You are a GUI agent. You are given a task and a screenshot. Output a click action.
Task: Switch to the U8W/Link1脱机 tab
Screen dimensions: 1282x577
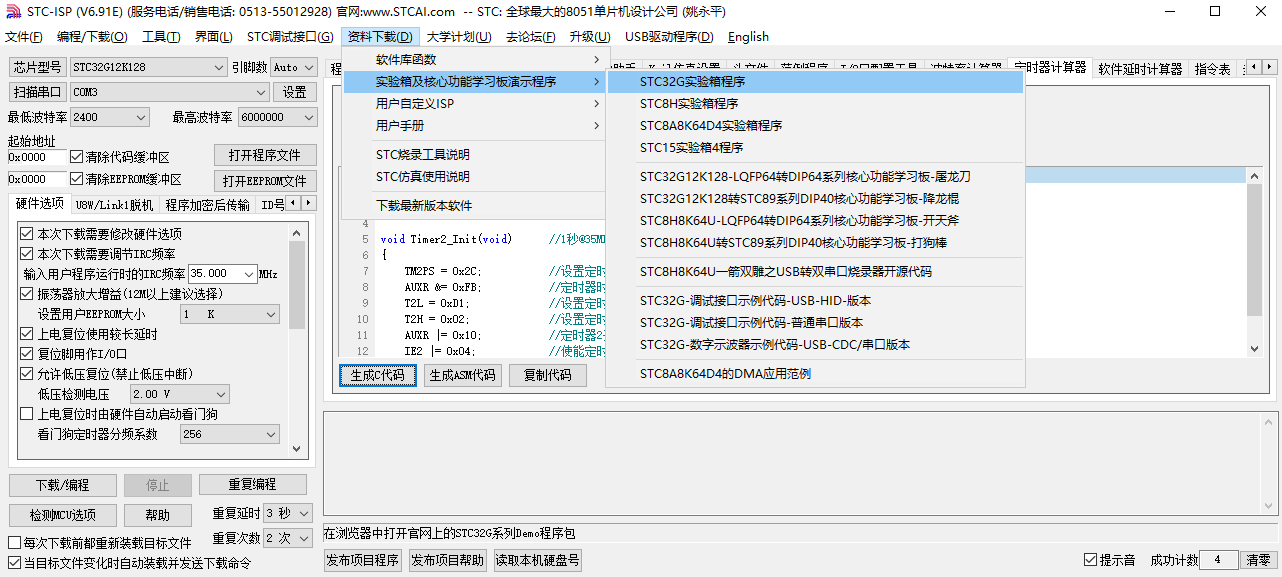[115, 205]
